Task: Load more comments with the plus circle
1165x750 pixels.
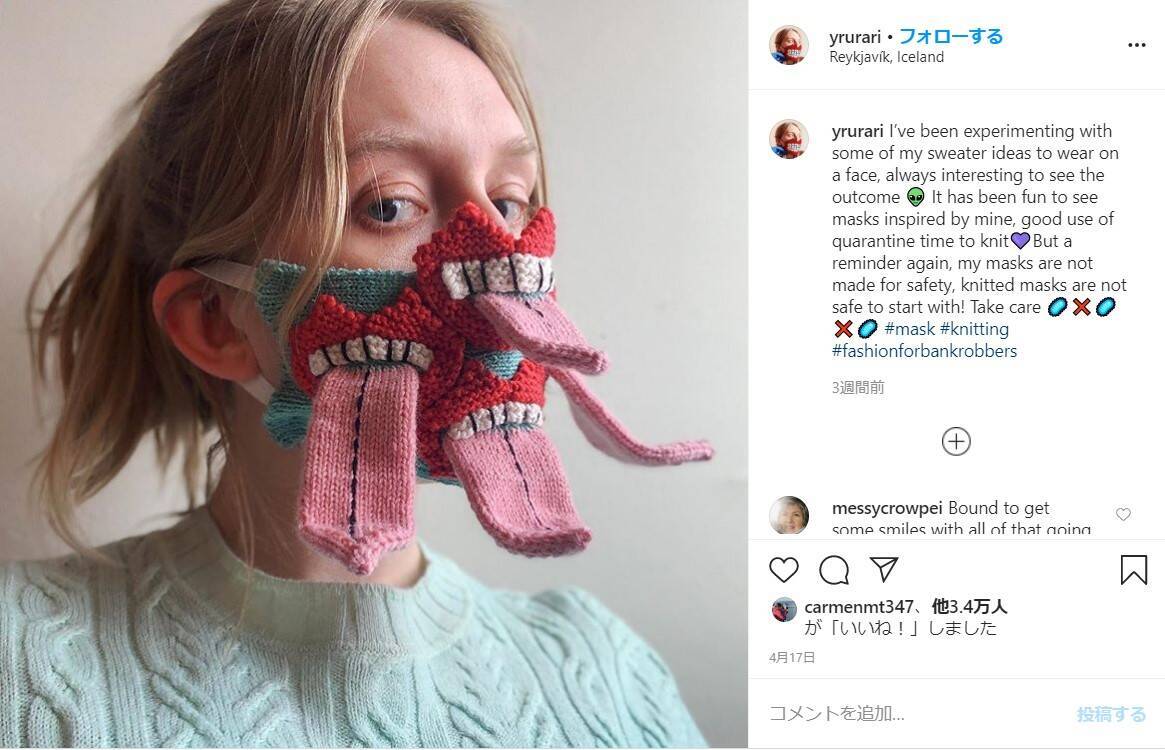Action: 956,441
